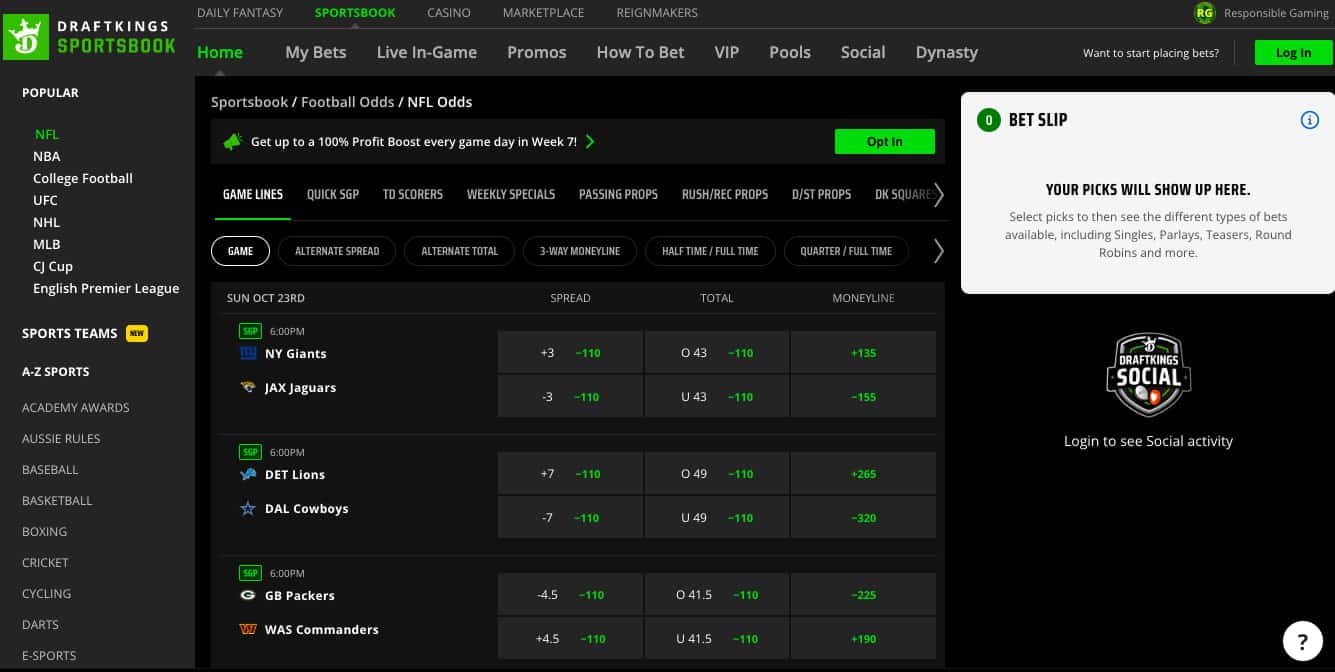Click the DAL Cowboys star logo
This screenshot has height=672, width=1335.
pyautogui.click(x=248, y=509)
